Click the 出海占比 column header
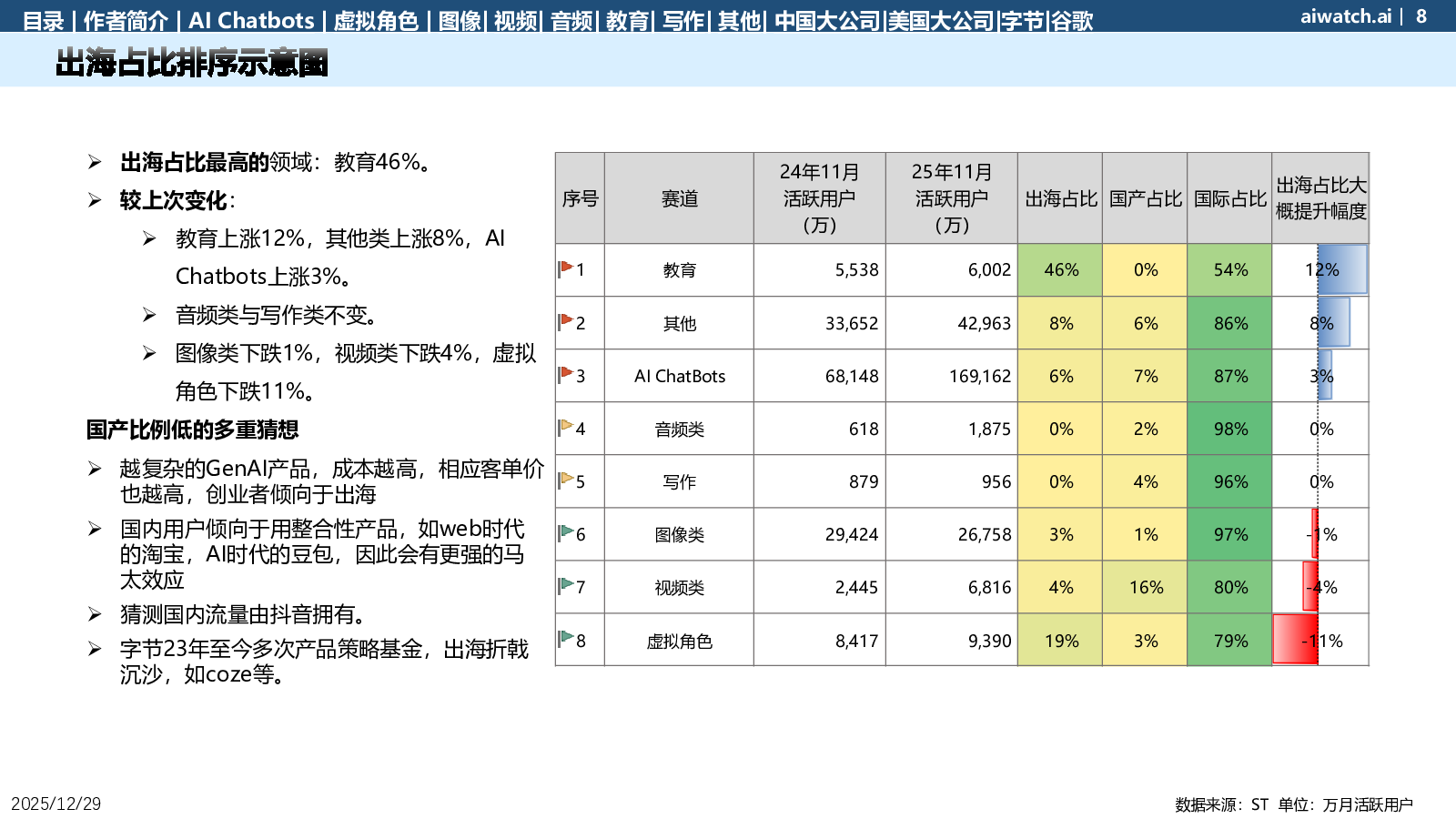Viewport: 1456px width, 819px height. [1060, 198]
